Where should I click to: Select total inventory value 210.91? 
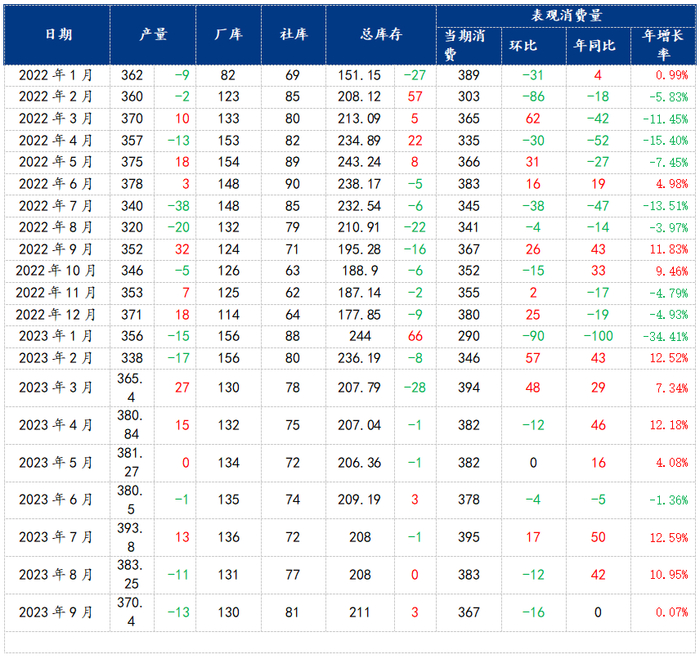click(359, 227)
